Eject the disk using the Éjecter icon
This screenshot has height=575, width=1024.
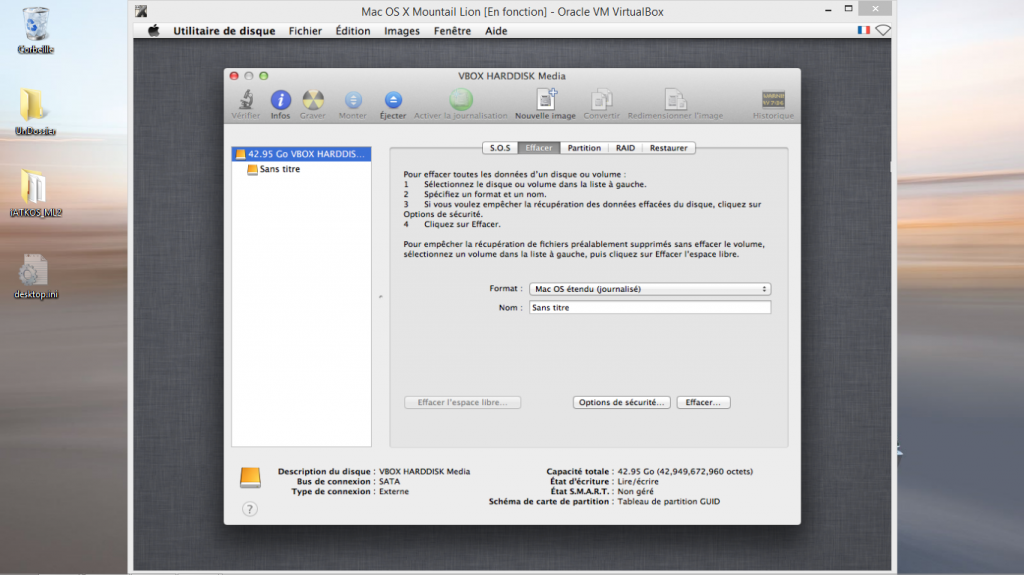pos(393,100)
